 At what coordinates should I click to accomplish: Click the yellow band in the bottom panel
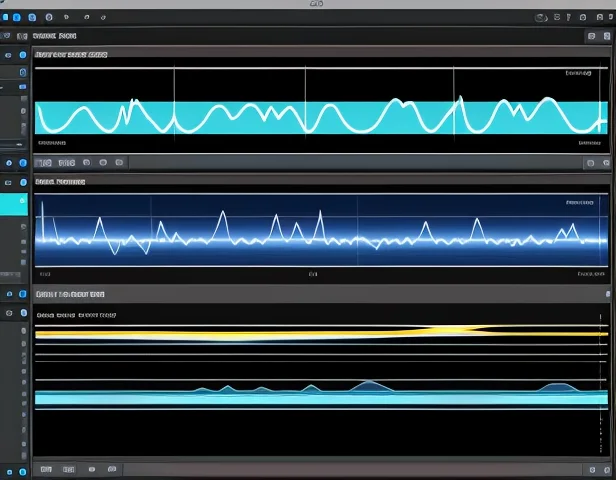click(x=321, y=333)
